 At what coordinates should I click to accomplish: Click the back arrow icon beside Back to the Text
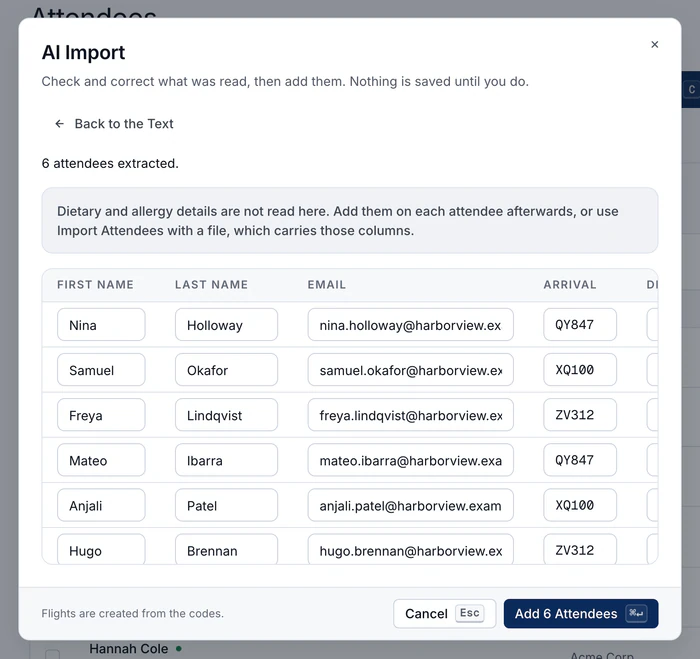[59, 124]
